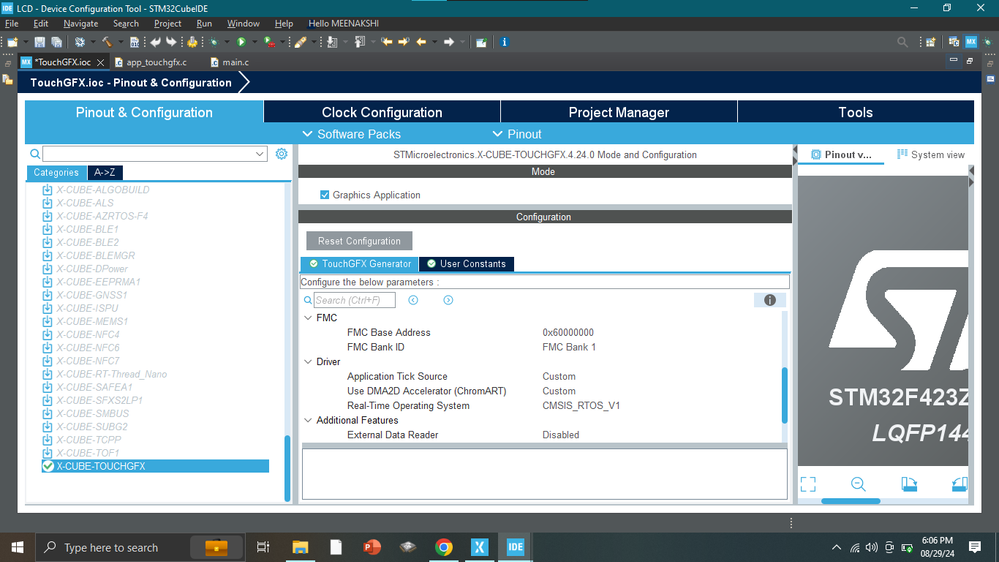Click the Categories button

tap(56, 173)
